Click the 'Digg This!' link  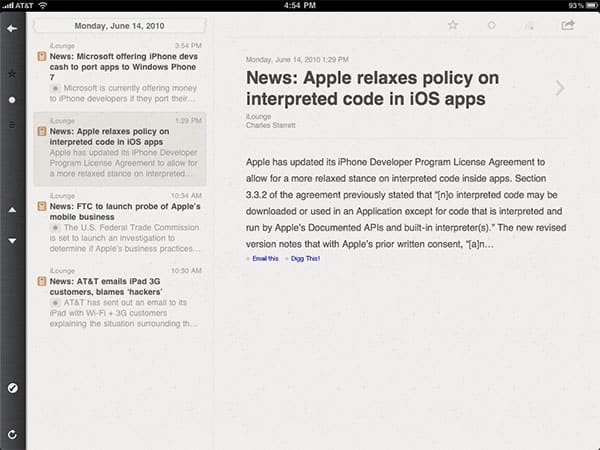(305, 259)
